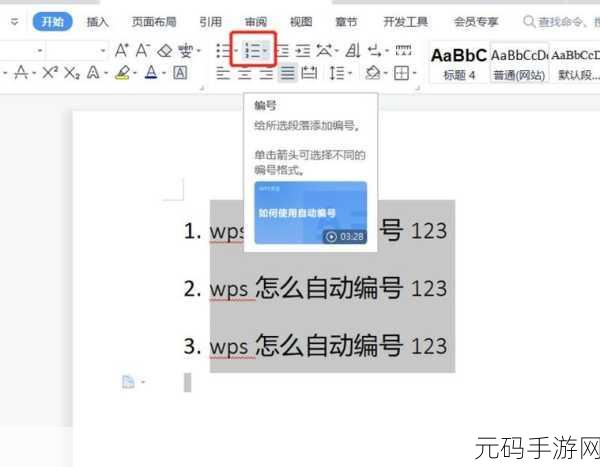This screenshot has height=467, width=600.
Task: Open the 引用 tab
Action: pos(210,22)
